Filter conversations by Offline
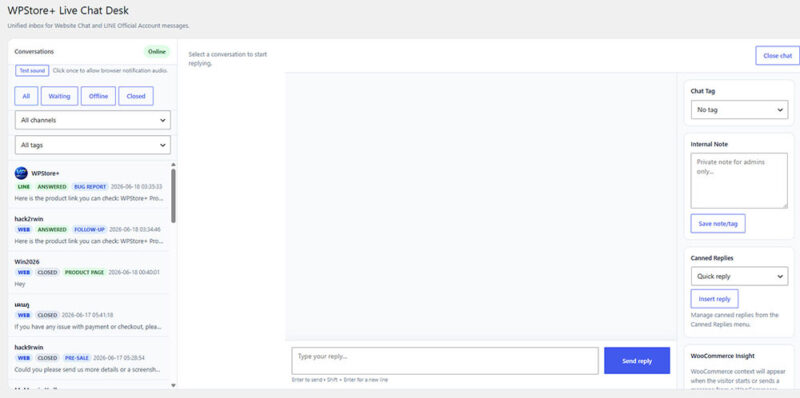The height and width of the screenshot is (398, 800). [x=98, y=96]
